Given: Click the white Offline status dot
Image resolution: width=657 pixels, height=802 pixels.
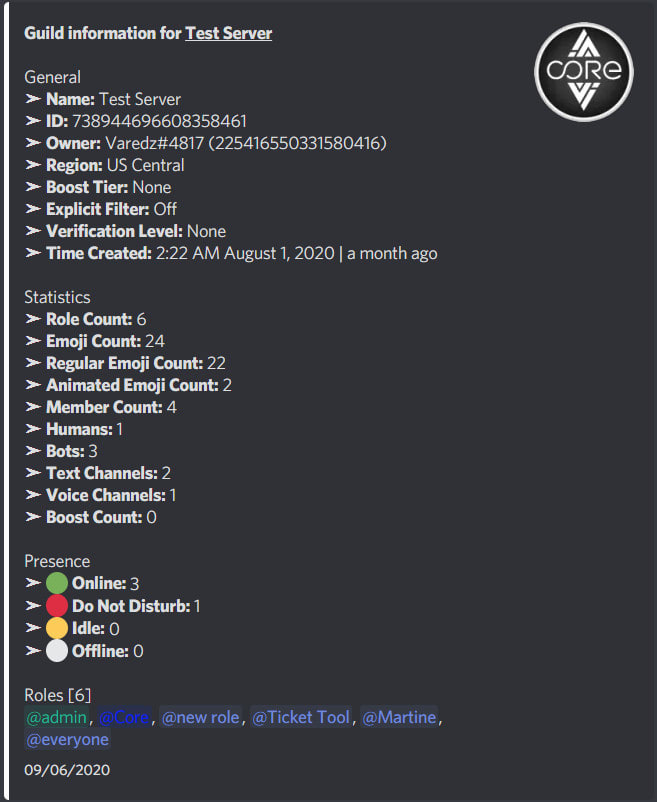Looking at the screenshot, I should click(57, 650).
